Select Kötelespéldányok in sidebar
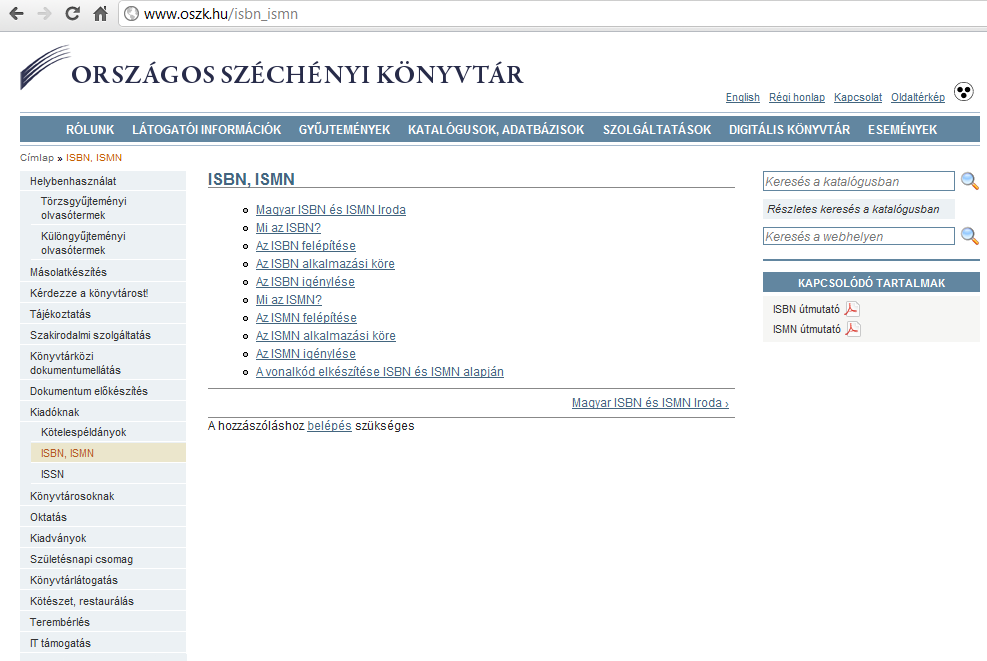Image resolution: width=987 pixels, height=661 pixels. (108, 432)
